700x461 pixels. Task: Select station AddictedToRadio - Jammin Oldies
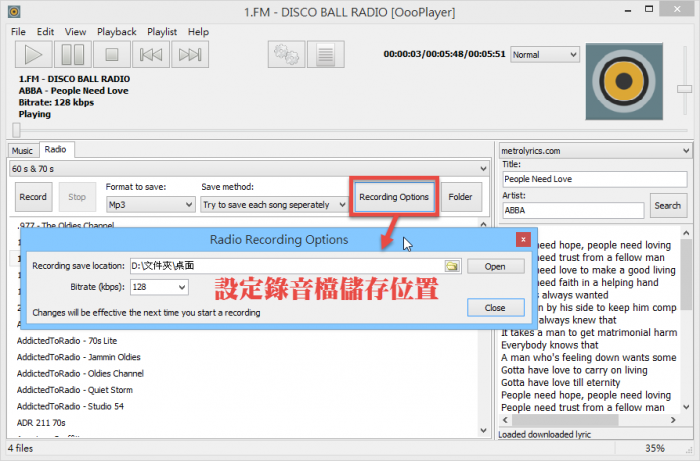click(79, 357)
